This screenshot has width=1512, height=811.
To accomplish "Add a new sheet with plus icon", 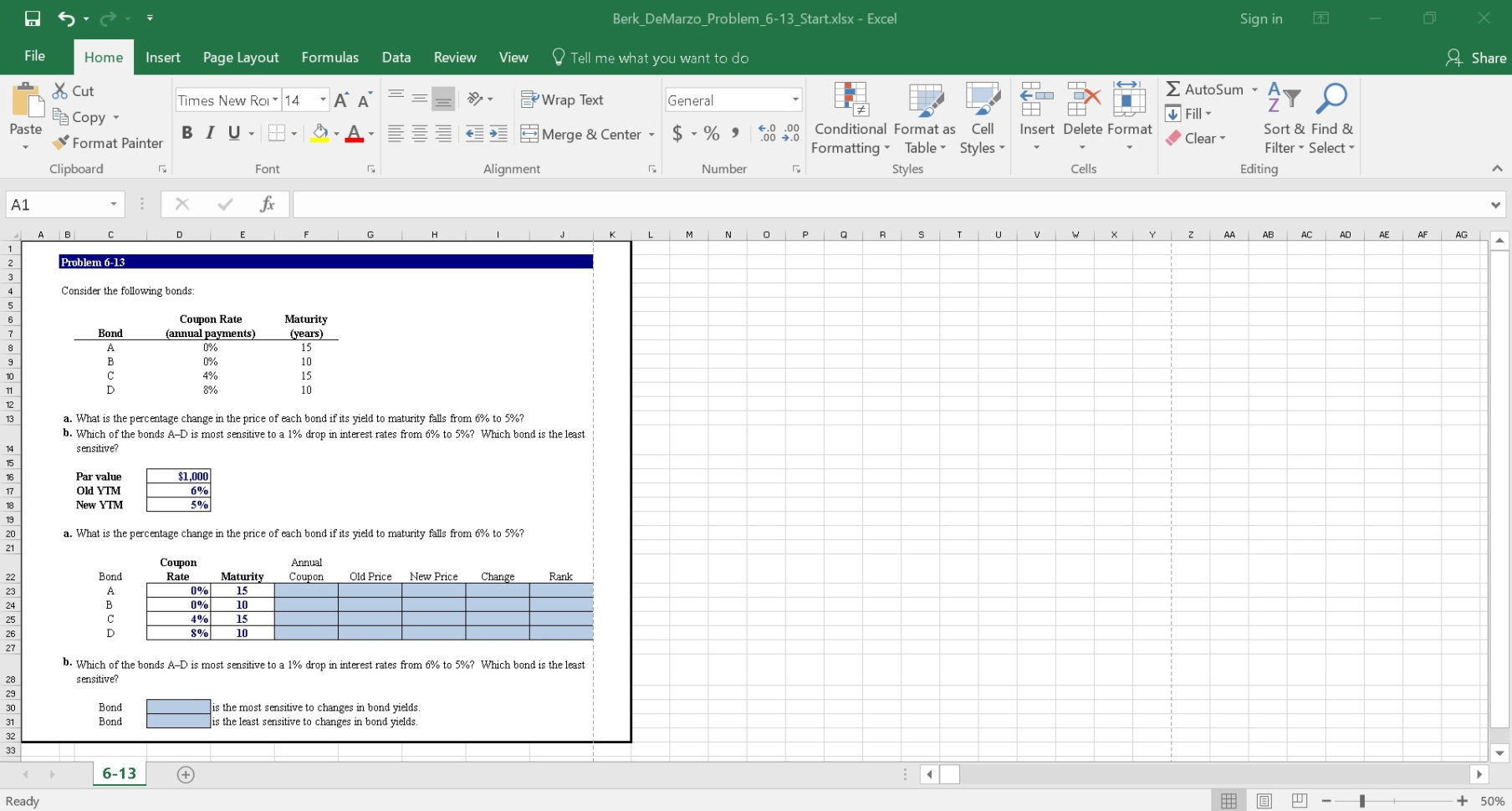I will tap(186, 774).
